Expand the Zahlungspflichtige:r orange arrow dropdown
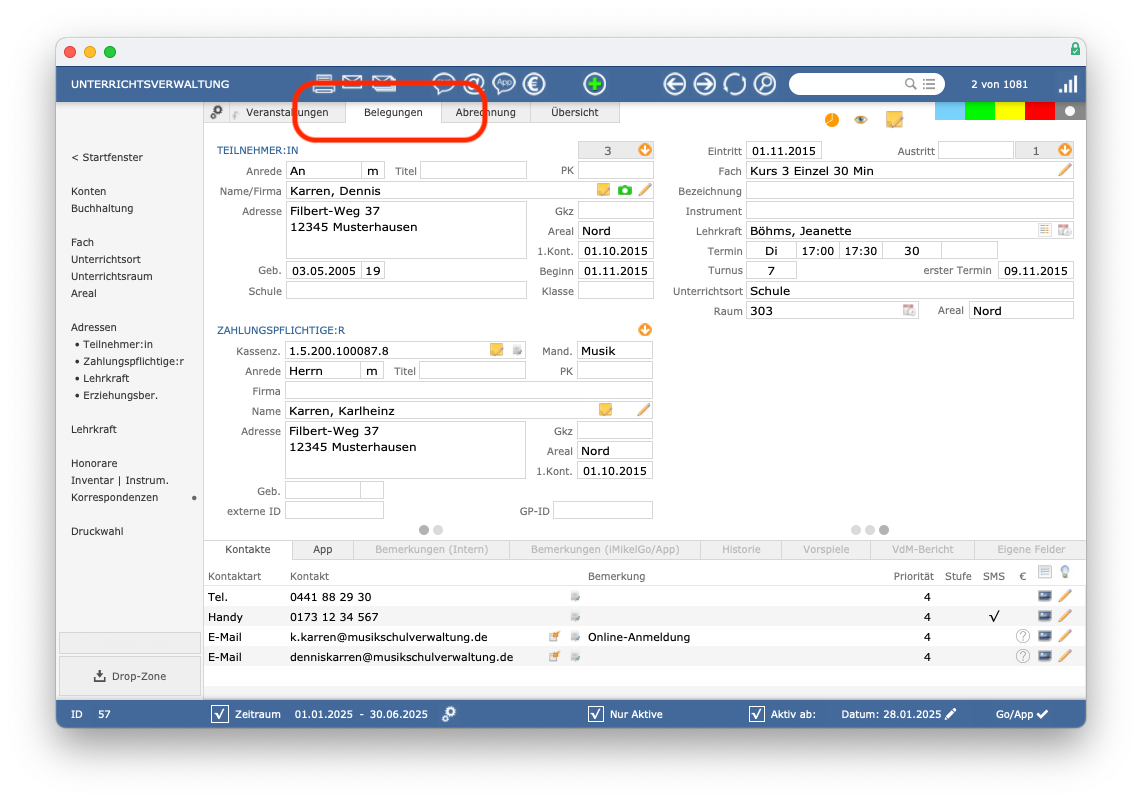 tap(645, 329)
